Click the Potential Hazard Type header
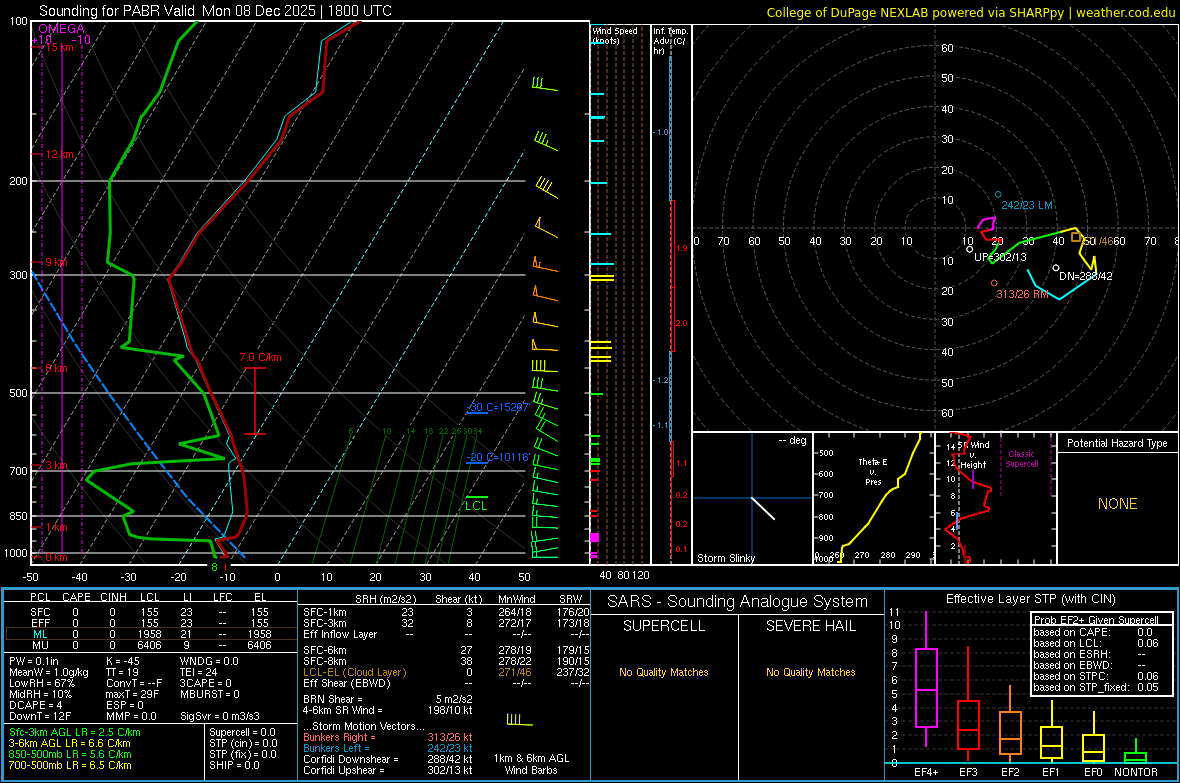1180x783 pixels. pos(1117,443)
